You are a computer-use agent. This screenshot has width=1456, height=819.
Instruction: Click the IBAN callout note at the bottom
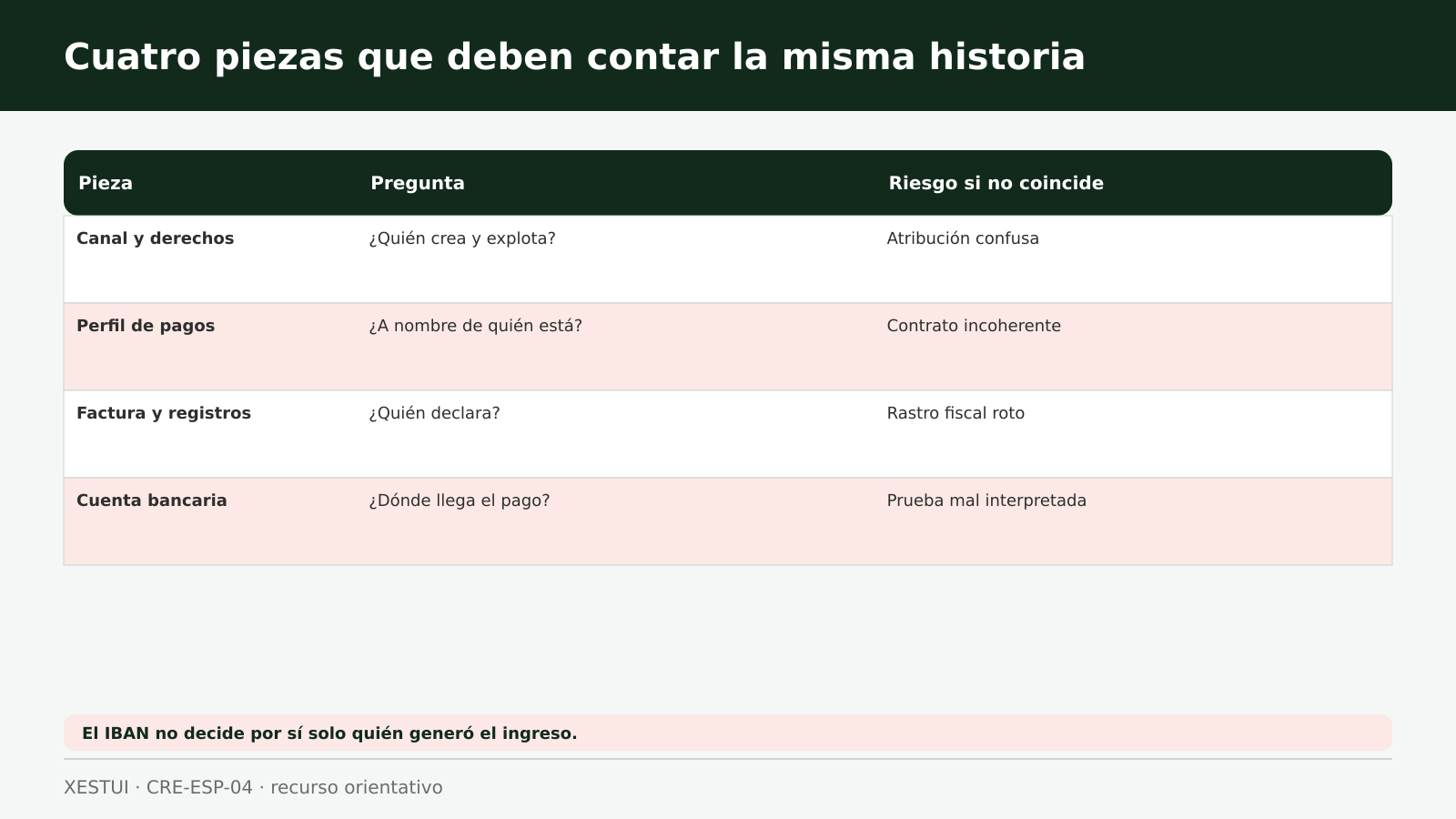click(728, 733)
